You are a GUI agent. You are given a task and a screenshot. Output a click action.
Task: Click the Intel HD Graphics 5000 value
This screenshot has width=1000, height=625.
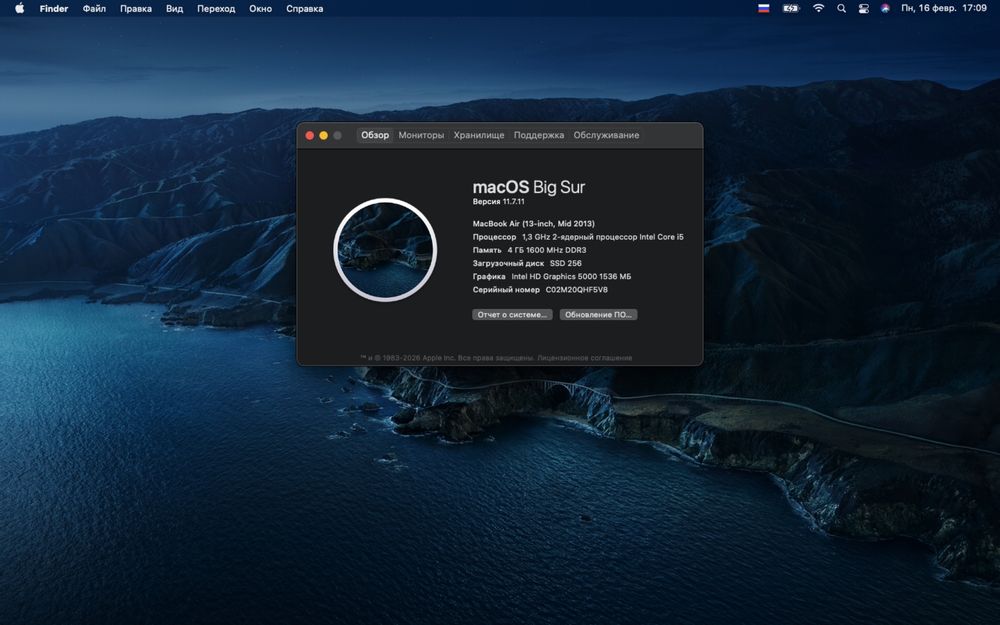tap(571, 277)
